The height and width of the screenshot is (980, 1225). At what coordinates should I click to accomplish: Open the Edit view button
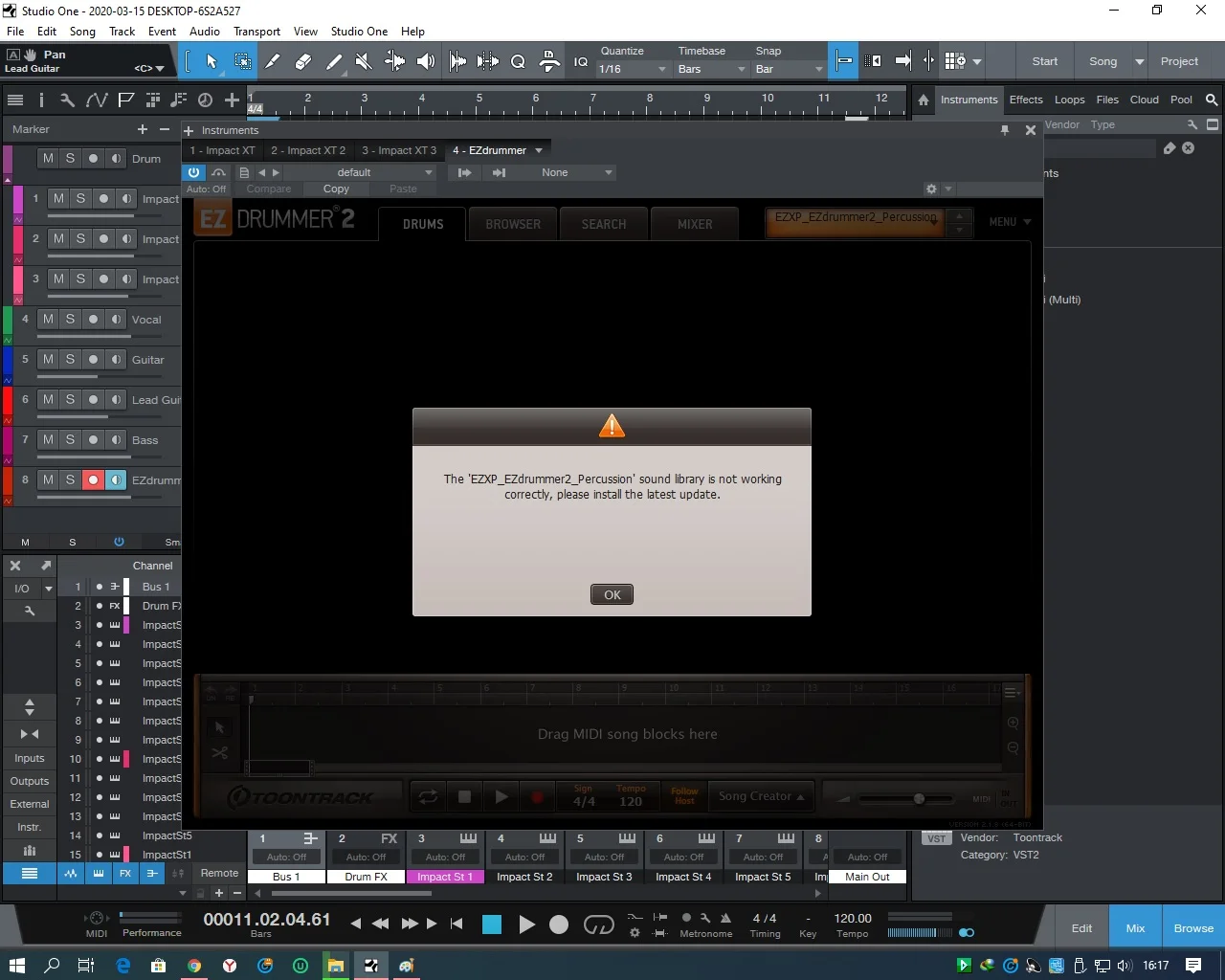1081,928
